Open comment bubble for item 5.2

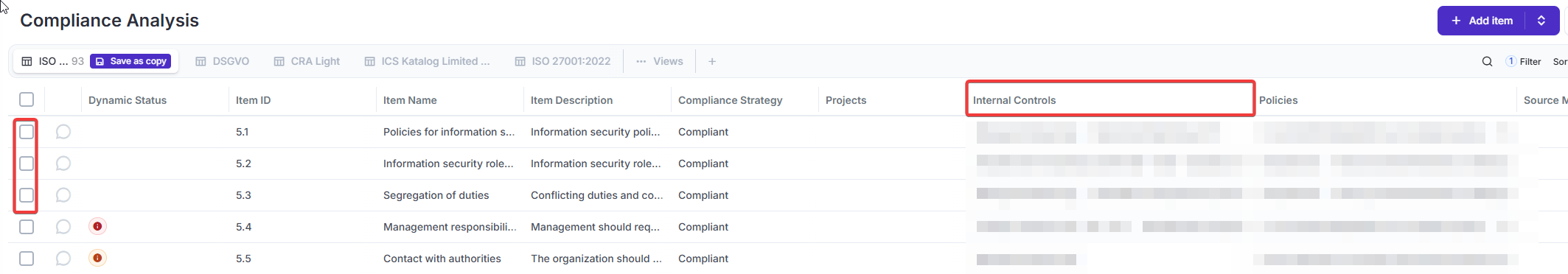[x=63, y=164]
